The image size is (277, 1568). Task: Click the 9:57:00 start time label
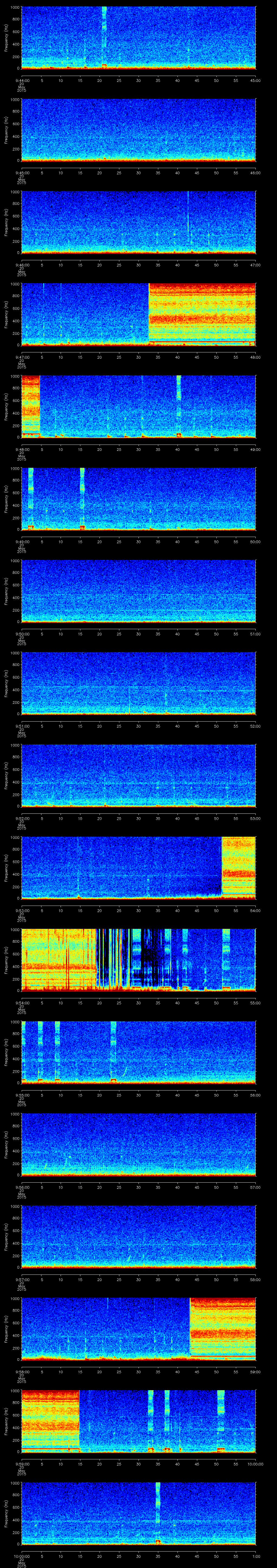point(22,1279)
